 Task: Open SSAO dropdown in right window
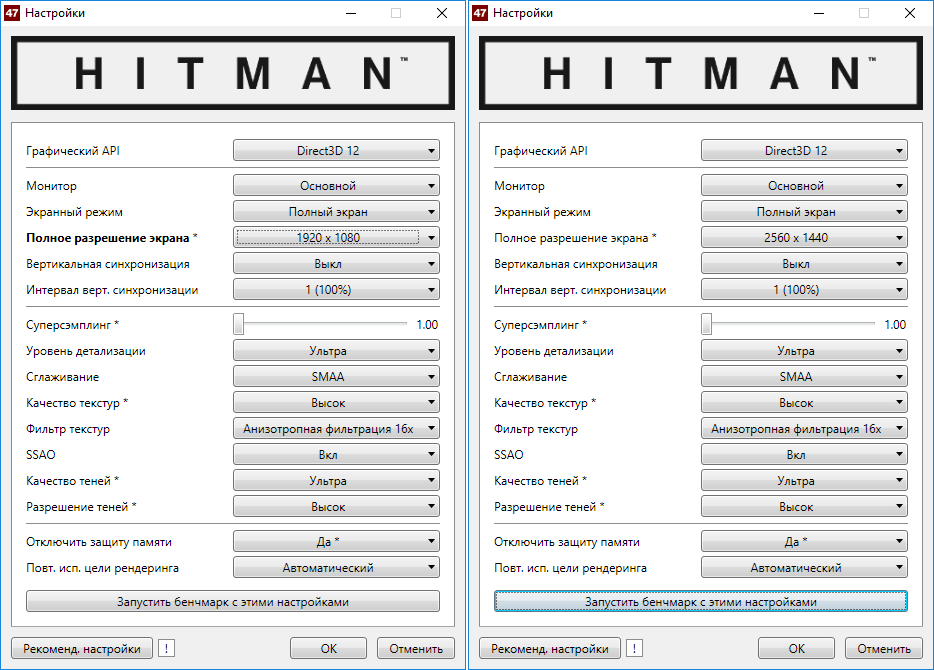tap(805, 455)
